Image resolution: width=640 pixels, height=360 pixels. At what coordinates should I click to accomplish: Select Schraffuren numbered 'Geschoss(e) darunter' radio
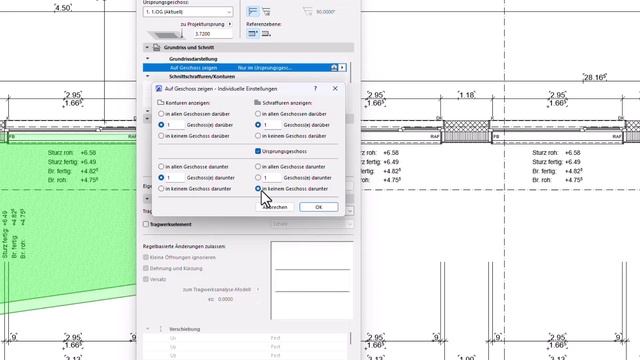tap(258, 178)
